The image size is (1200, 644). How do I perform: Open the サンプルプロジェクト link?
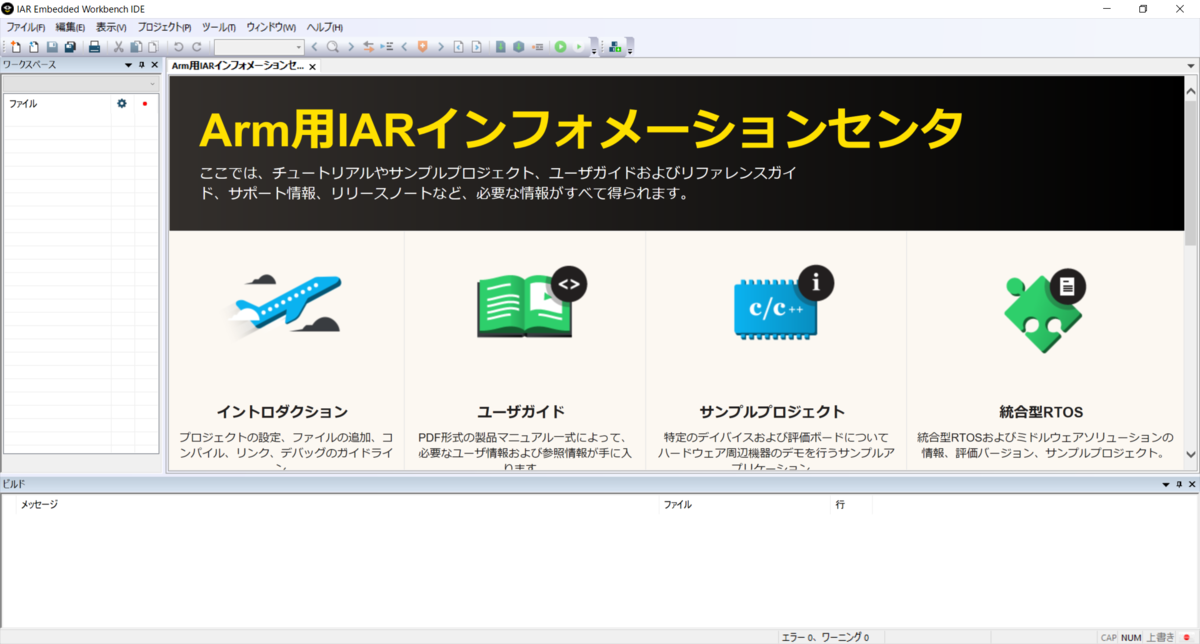click(x=772, y=411)
